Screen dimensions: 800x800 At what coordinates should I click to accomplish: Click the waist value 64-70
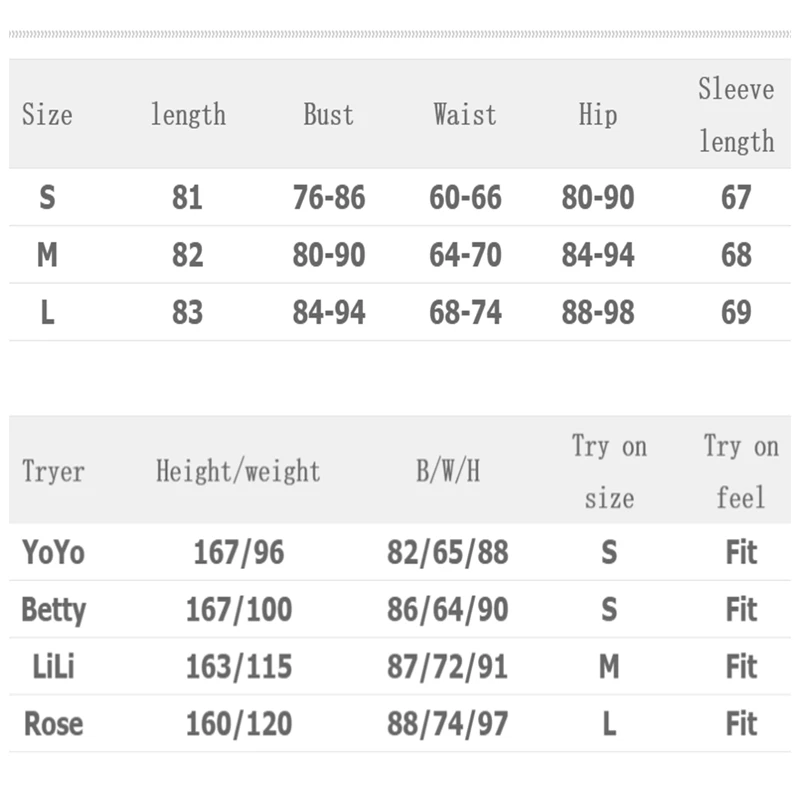(x=465, y=256)
